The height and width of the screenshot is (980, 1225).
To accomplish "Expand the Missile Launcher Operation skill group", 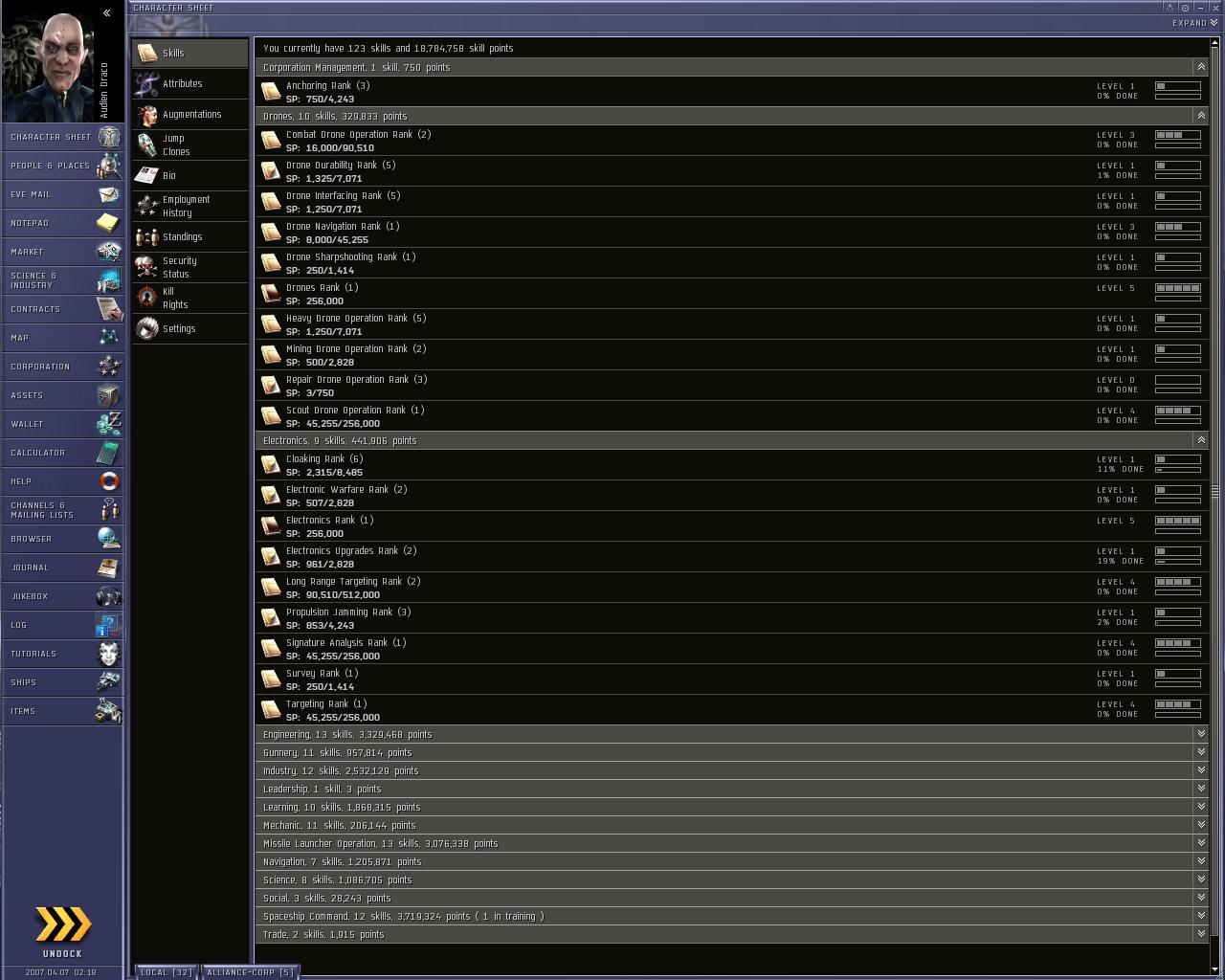I will pyautogui.click(x=1200, y=843).
